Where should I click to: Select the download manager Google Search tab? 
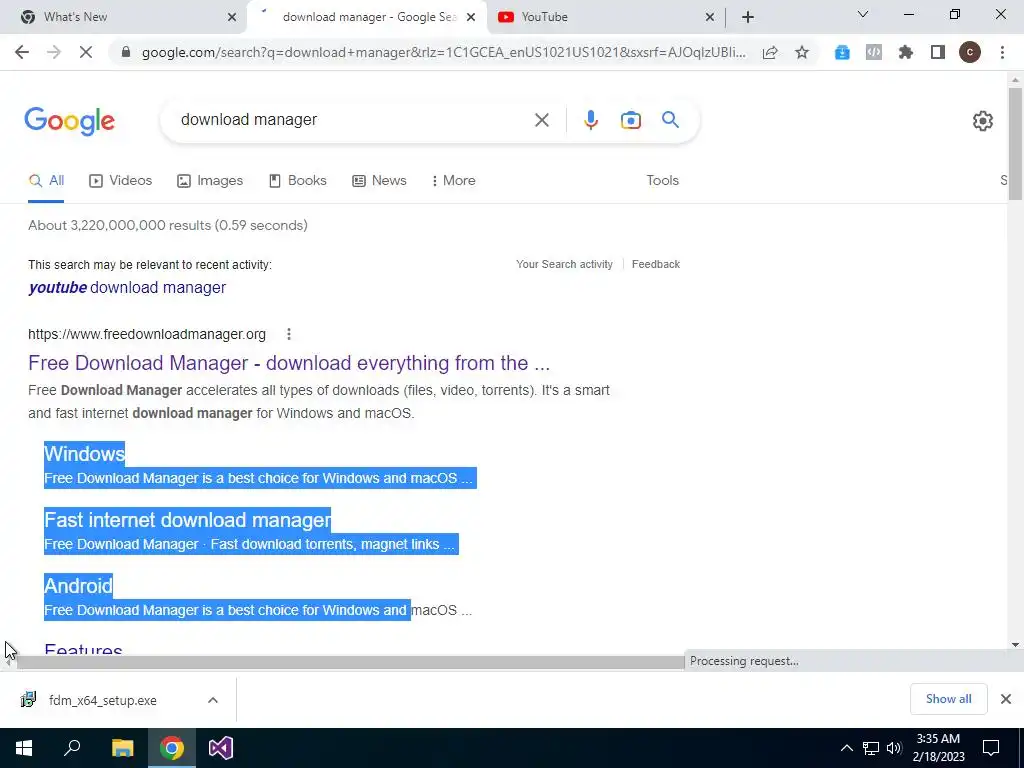pyautogui.click(x=369, y=17)
